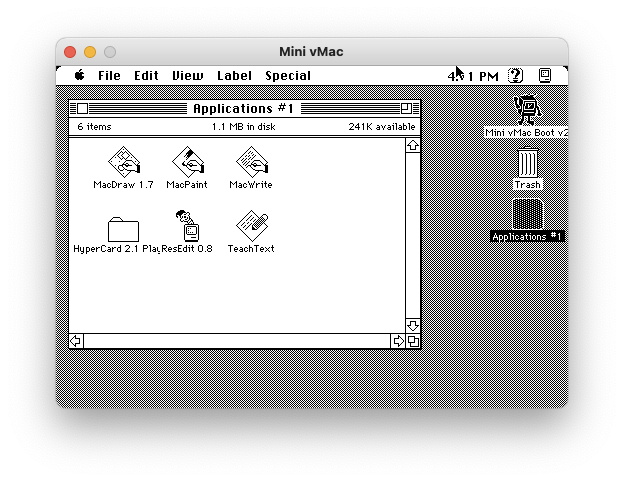Click the close box of the Applications #1 window
The image size is (624, 482).
point(82,108)
